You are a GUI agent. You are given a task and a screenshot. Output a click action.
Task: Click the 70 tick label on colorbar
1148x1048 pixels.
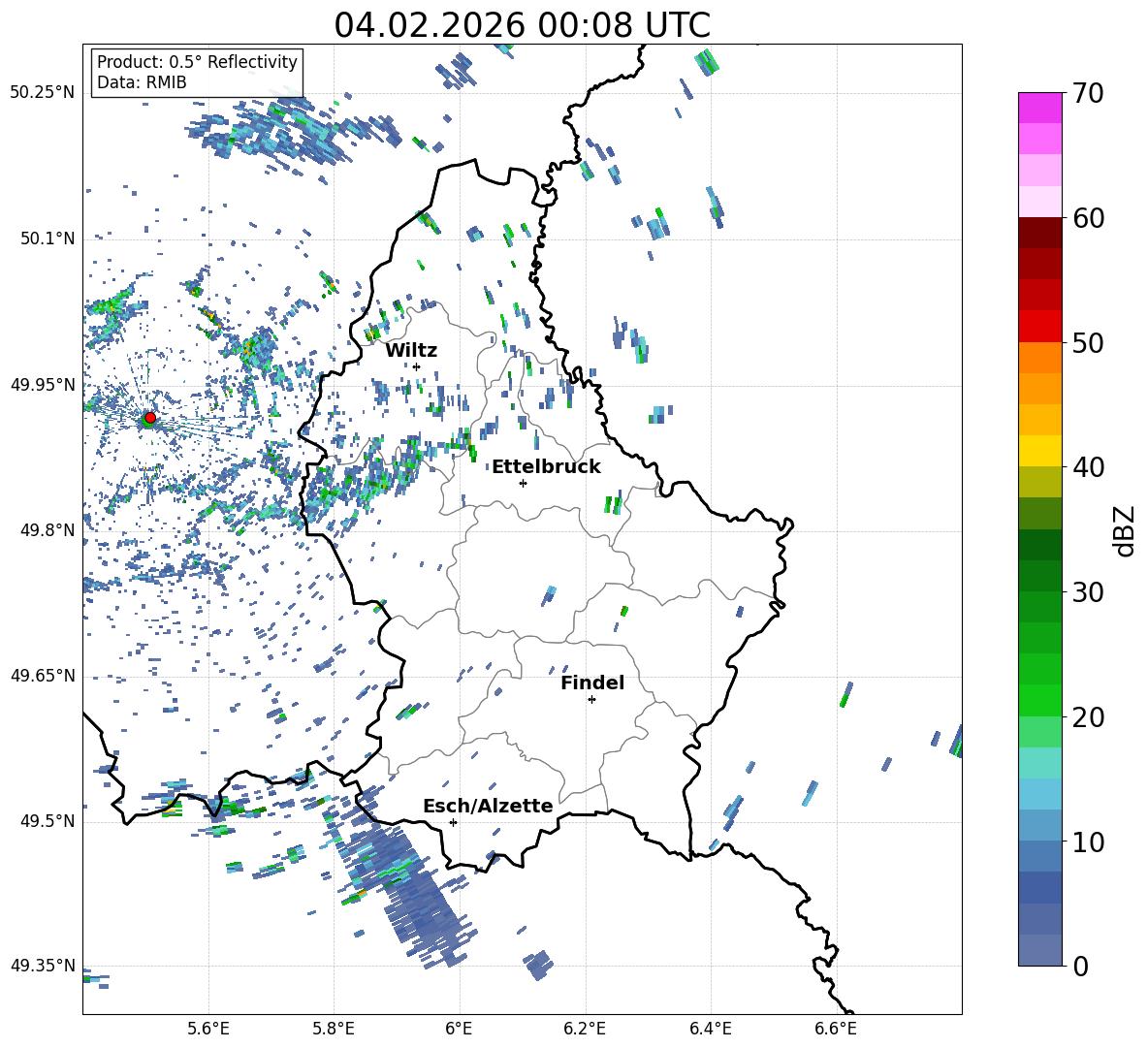(1089, 94)
